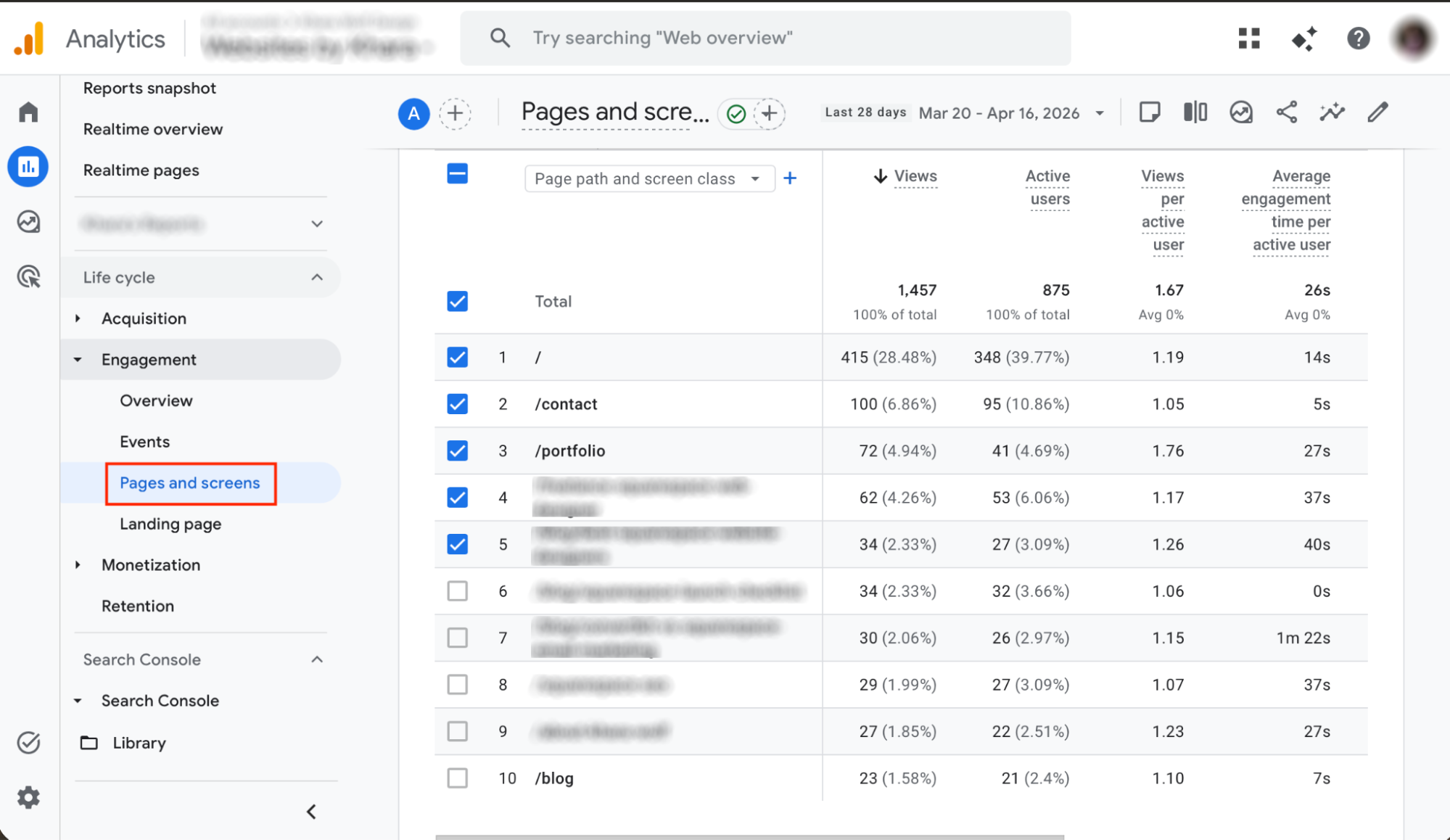The image size is (1450, 840).
Task: Open the Explore section icon
Action: coord(28,222)
